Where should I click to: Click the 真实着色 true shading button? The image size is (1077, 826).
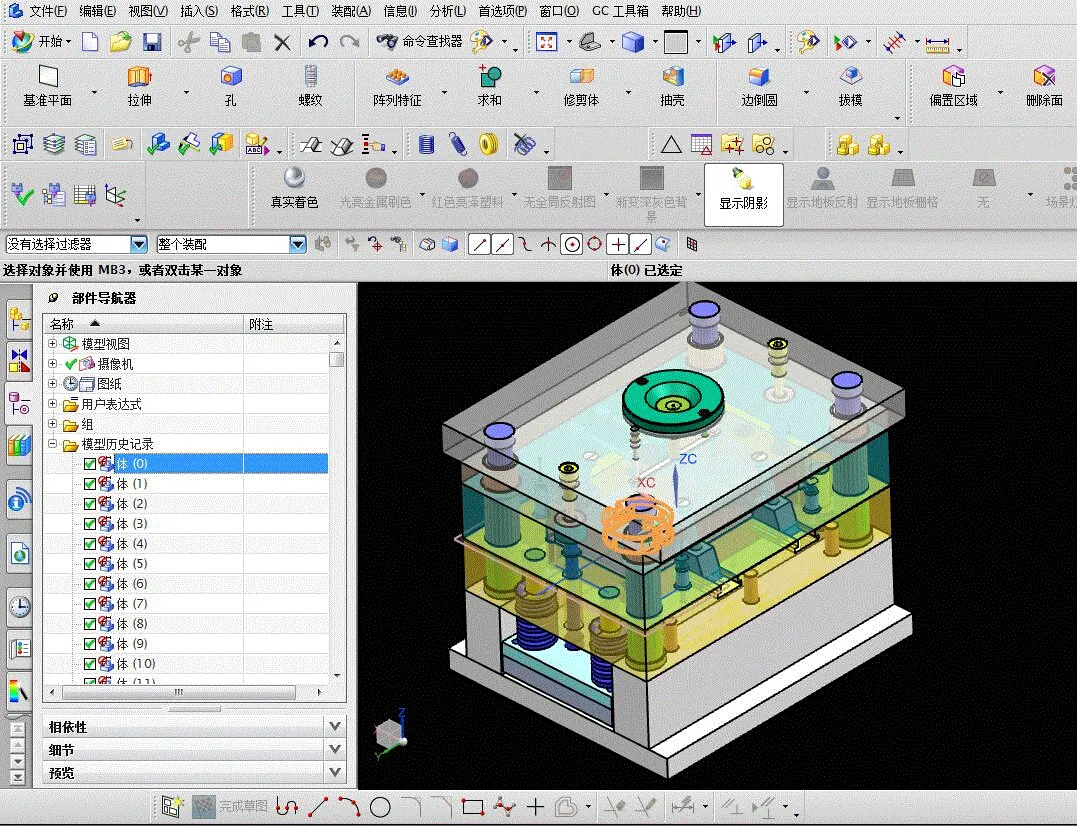[294, 188]
